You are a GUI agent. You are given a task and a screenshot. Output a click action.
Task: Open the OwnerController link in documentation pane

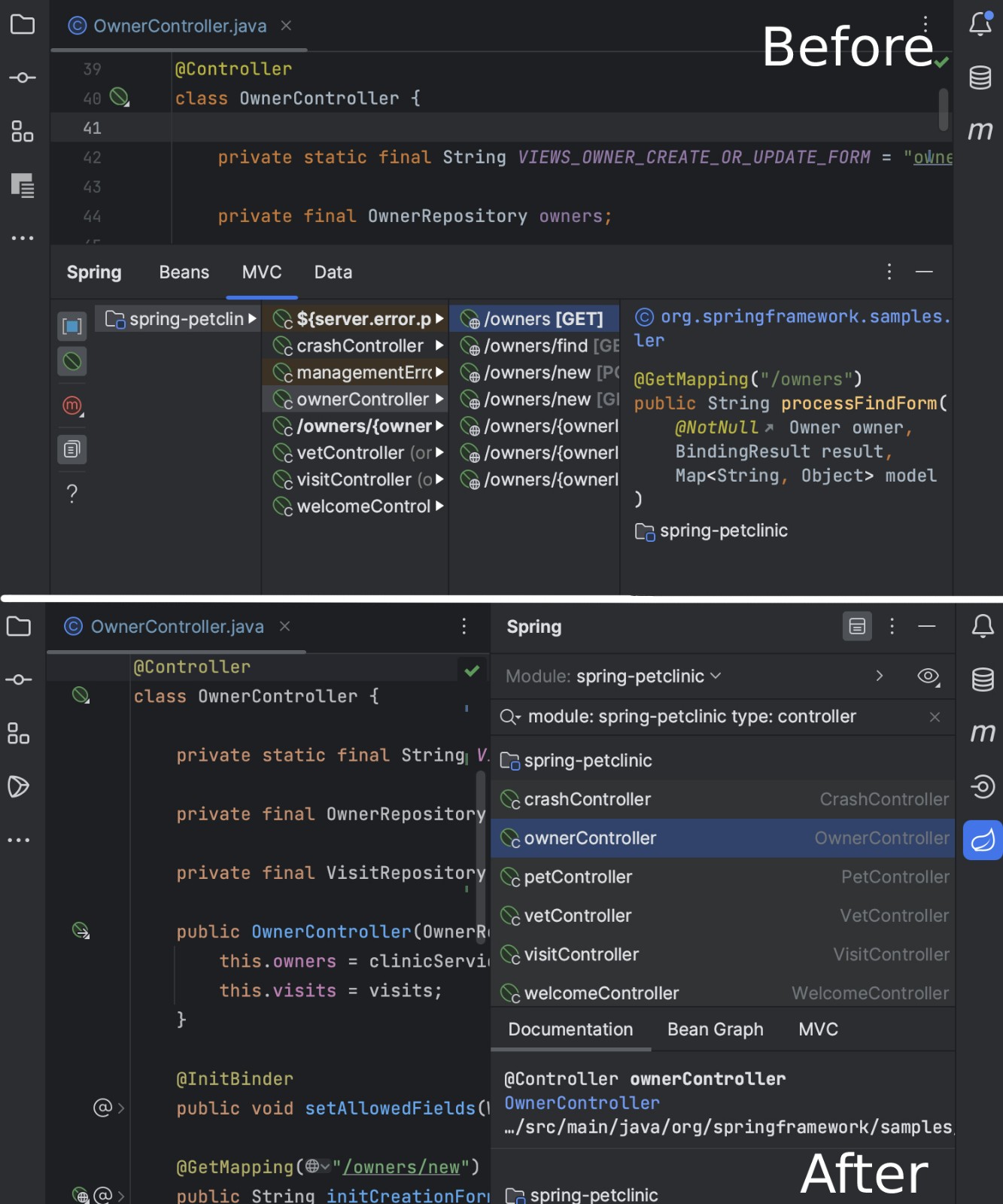(x=582, y=1103)
